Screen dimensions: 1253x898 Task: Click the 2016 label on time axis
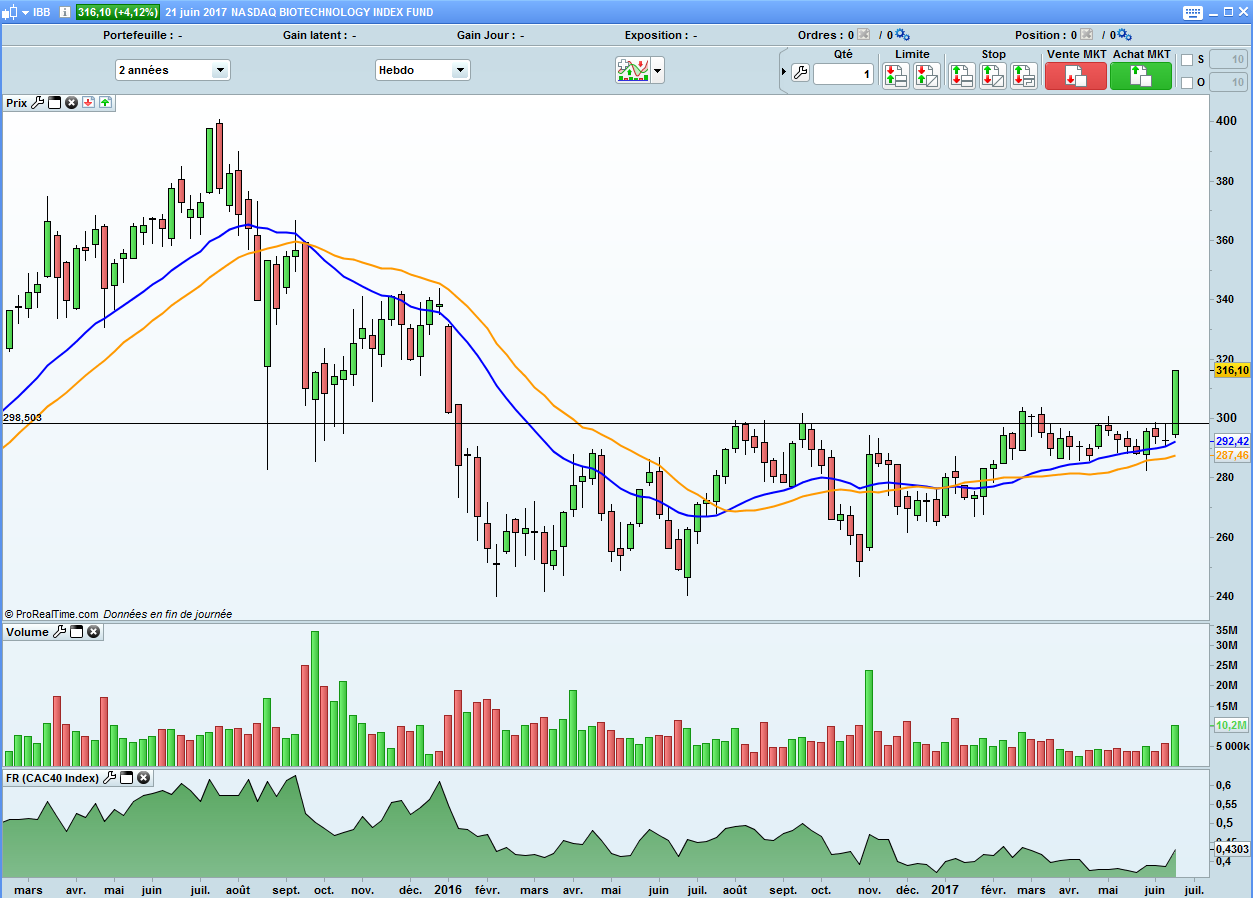446,889
